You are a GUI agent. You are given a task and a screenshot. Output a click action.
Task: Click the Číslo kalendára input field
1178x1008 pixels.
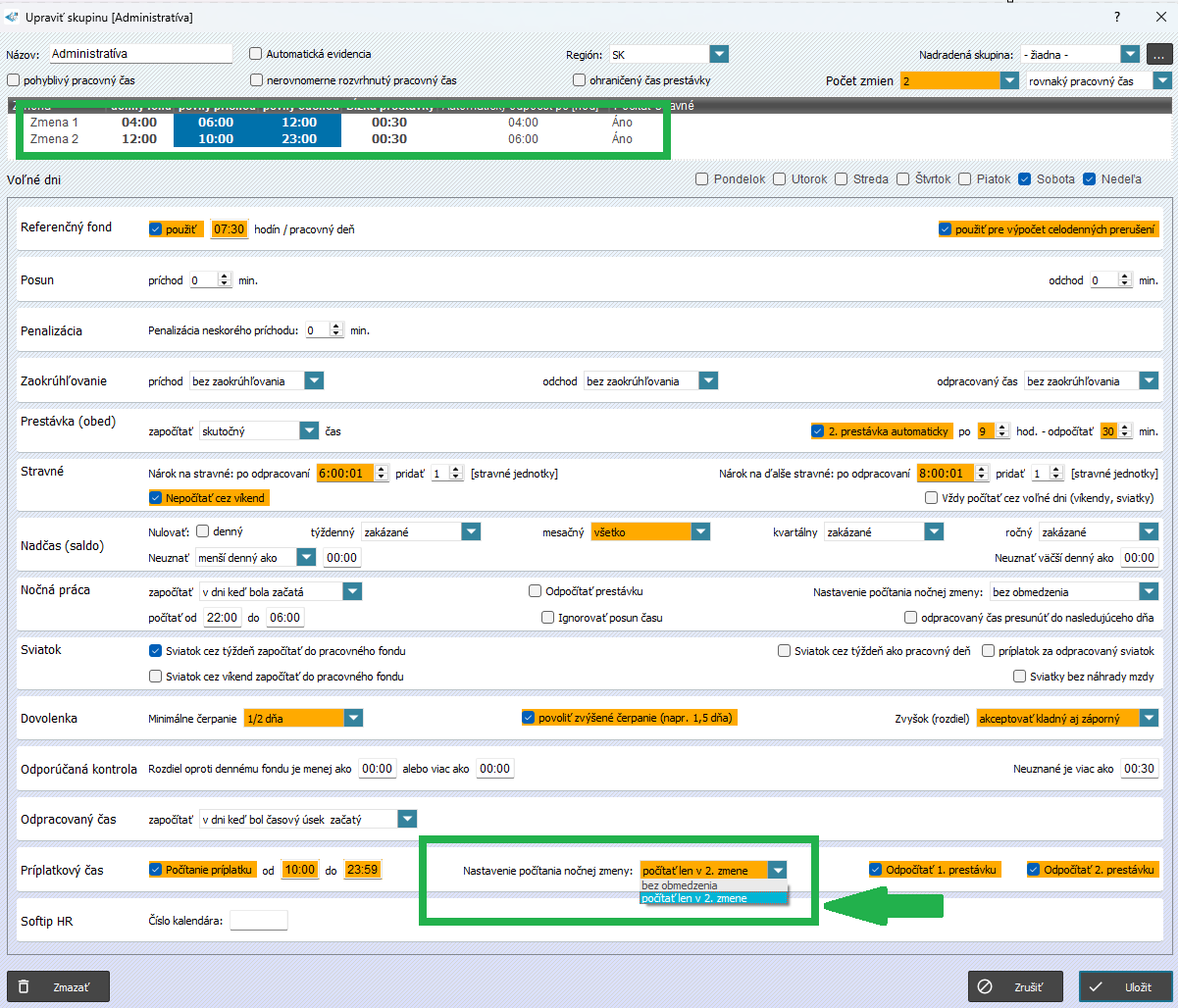pos(258,920)
